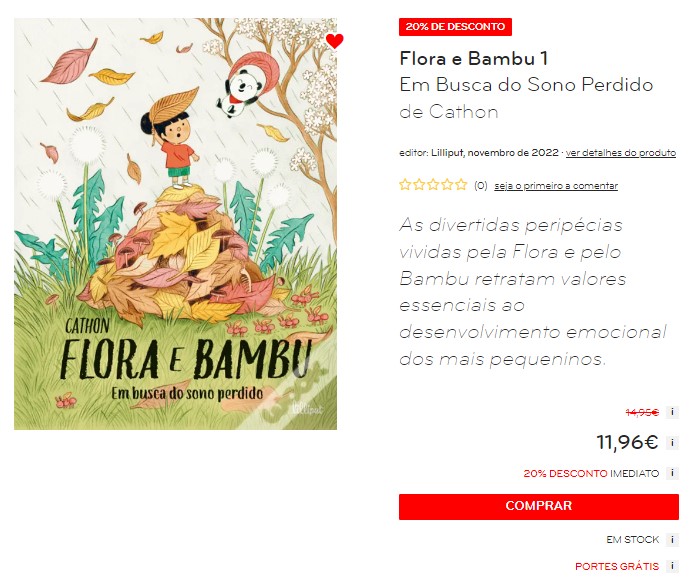
Task: Open info icon for 20% desconto imediato
Action: click(672, 473)
